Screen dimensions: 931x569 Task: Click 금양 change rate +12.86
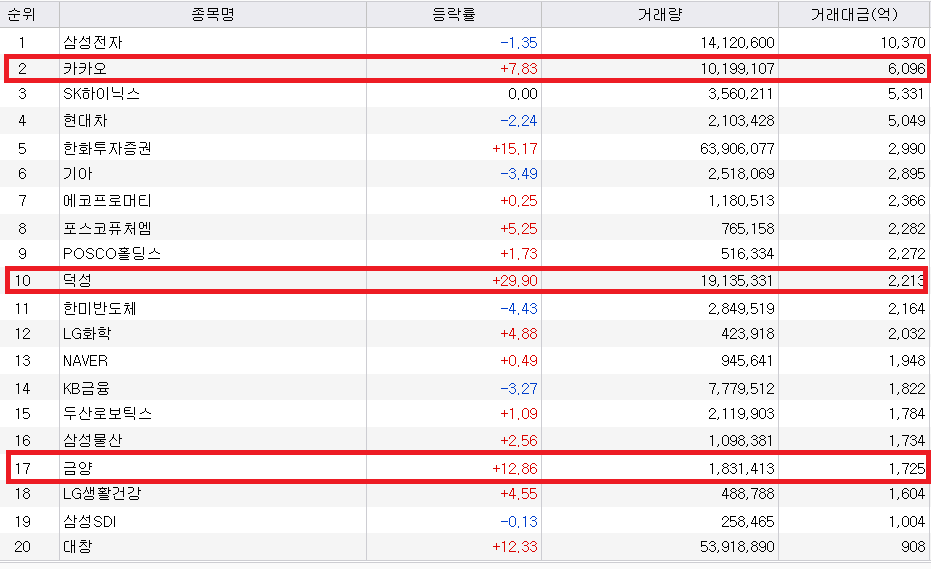[515, 468]
